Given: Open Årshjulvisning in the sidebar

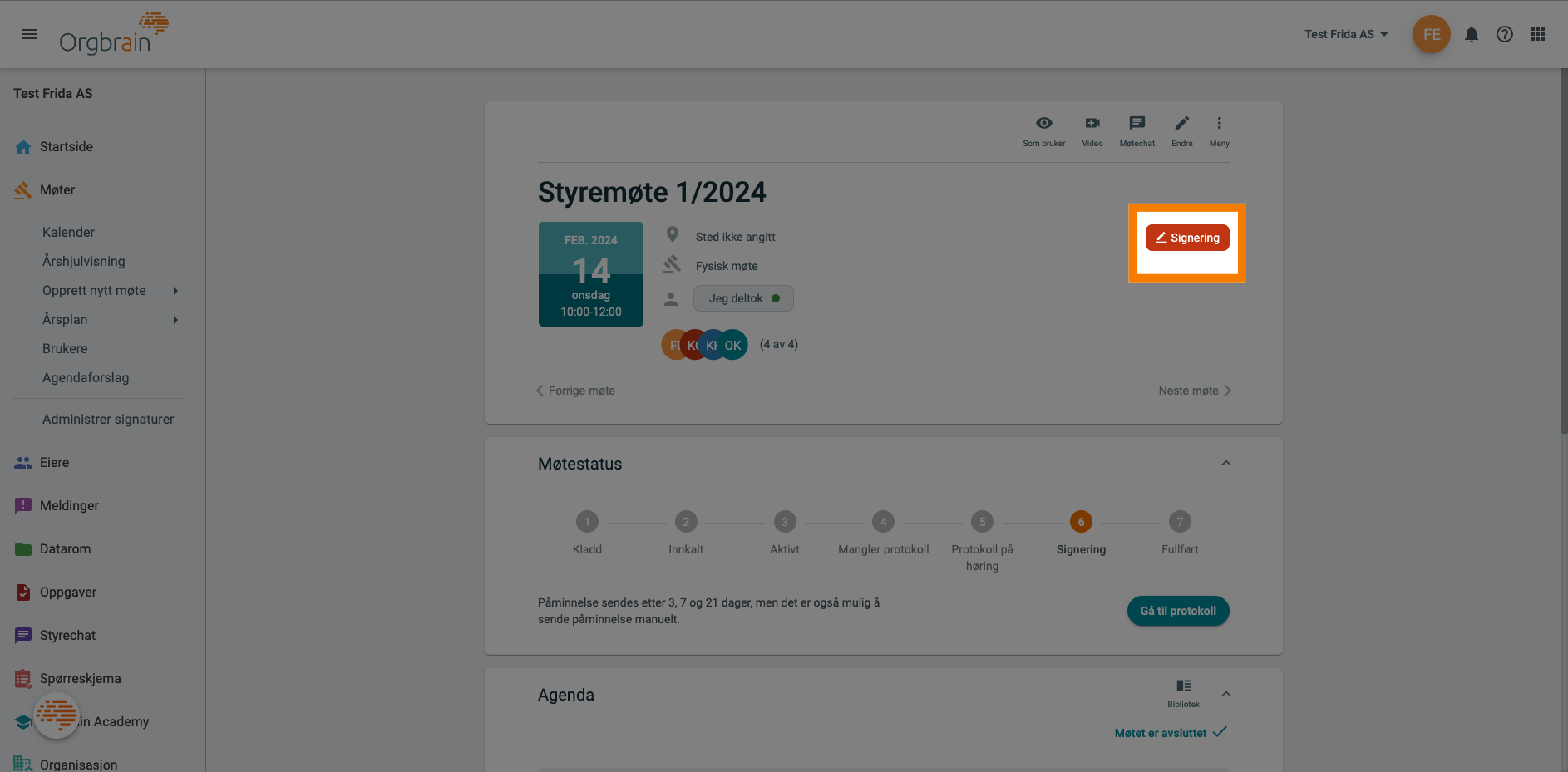Looking at the screenshot, I should [x=84, y=261].
